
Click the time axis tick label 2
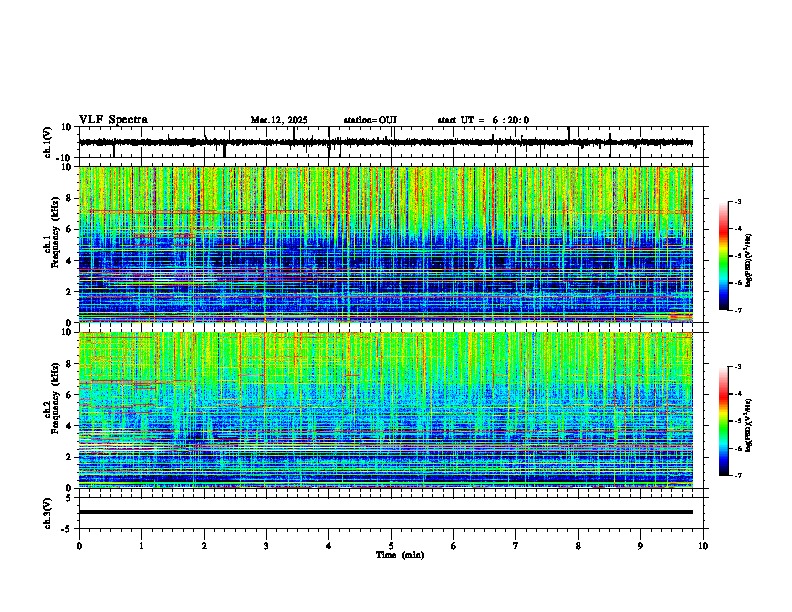(204, 546)
